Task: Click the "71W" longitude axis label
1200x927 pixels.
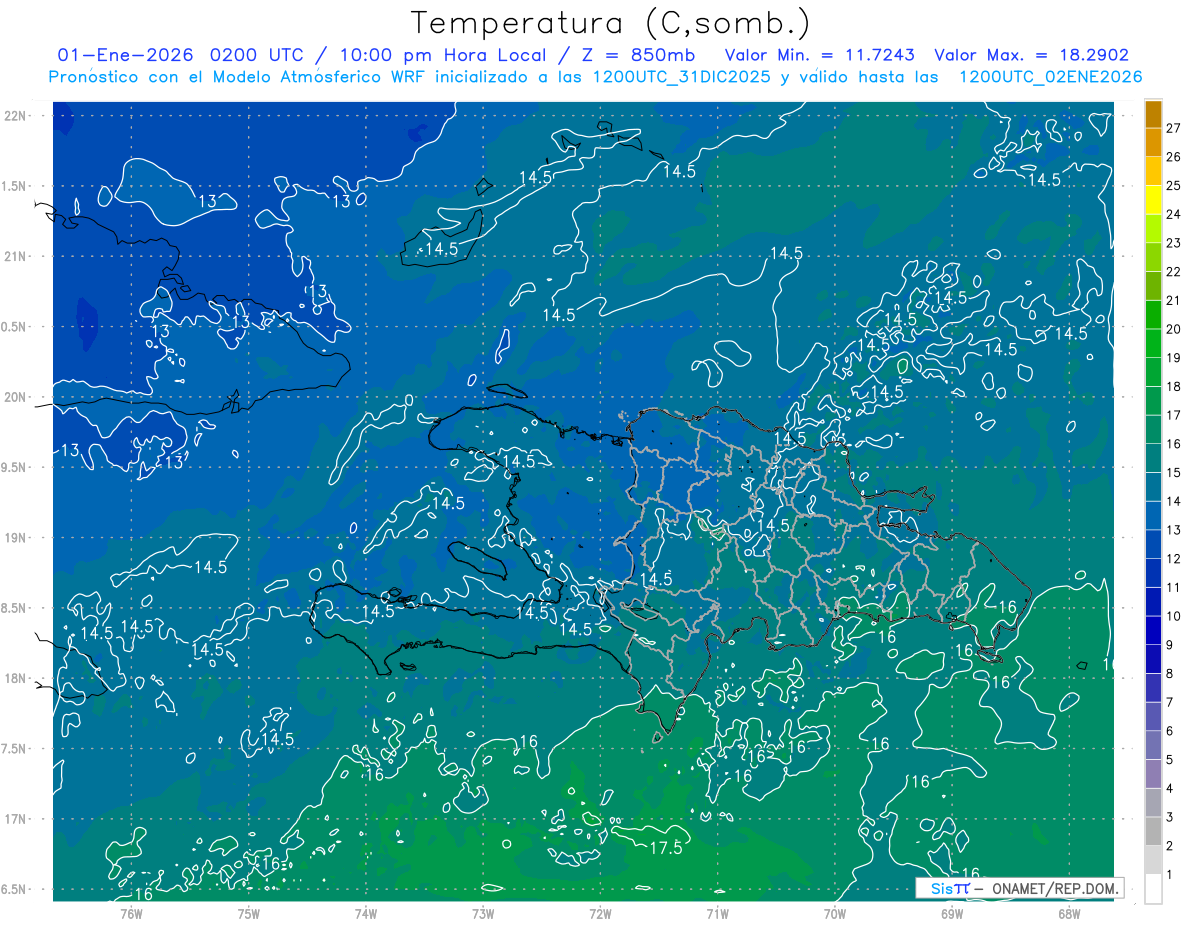Action: click(x=717, y=912)
